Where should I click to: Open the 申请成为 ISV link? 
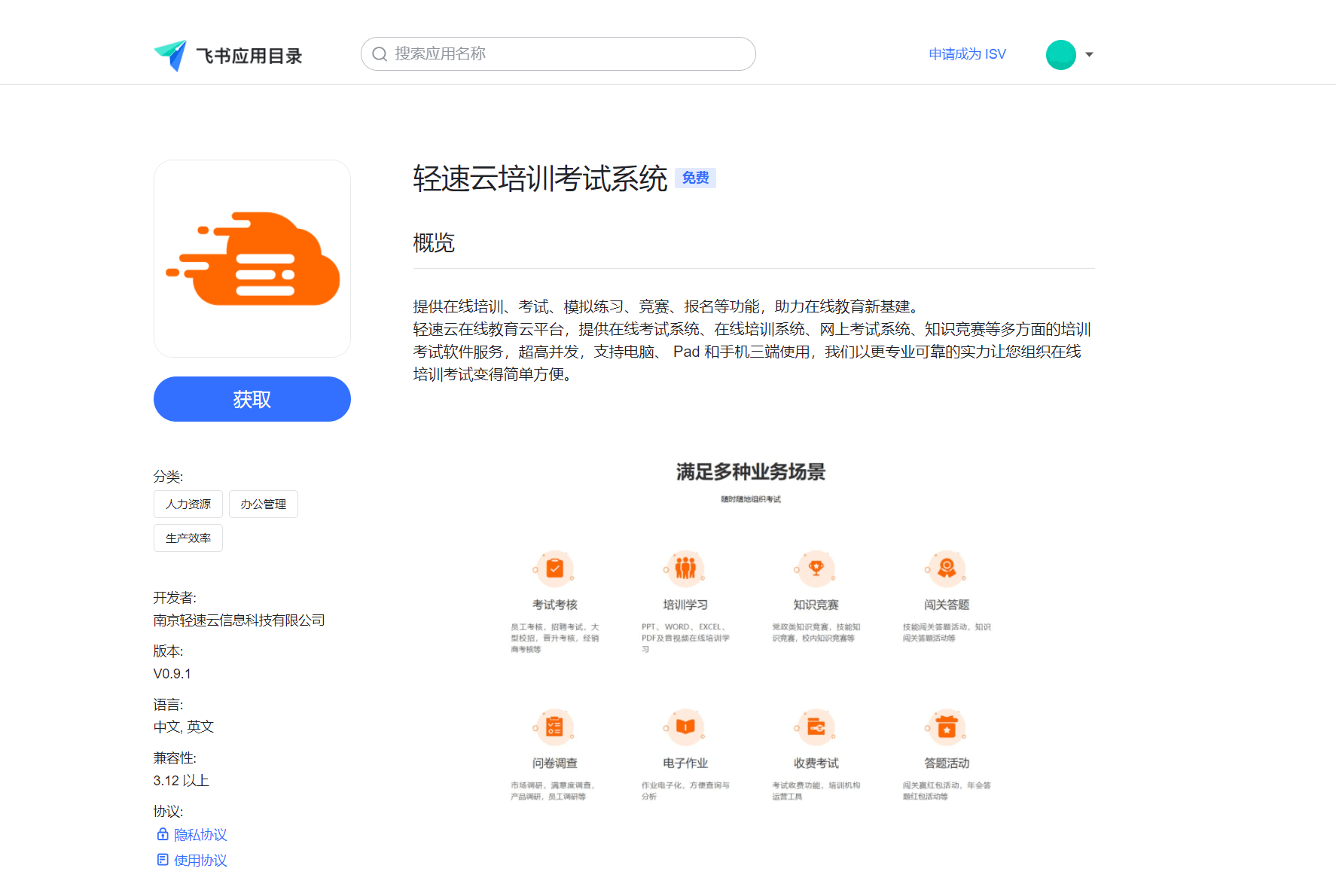point(967,54)
